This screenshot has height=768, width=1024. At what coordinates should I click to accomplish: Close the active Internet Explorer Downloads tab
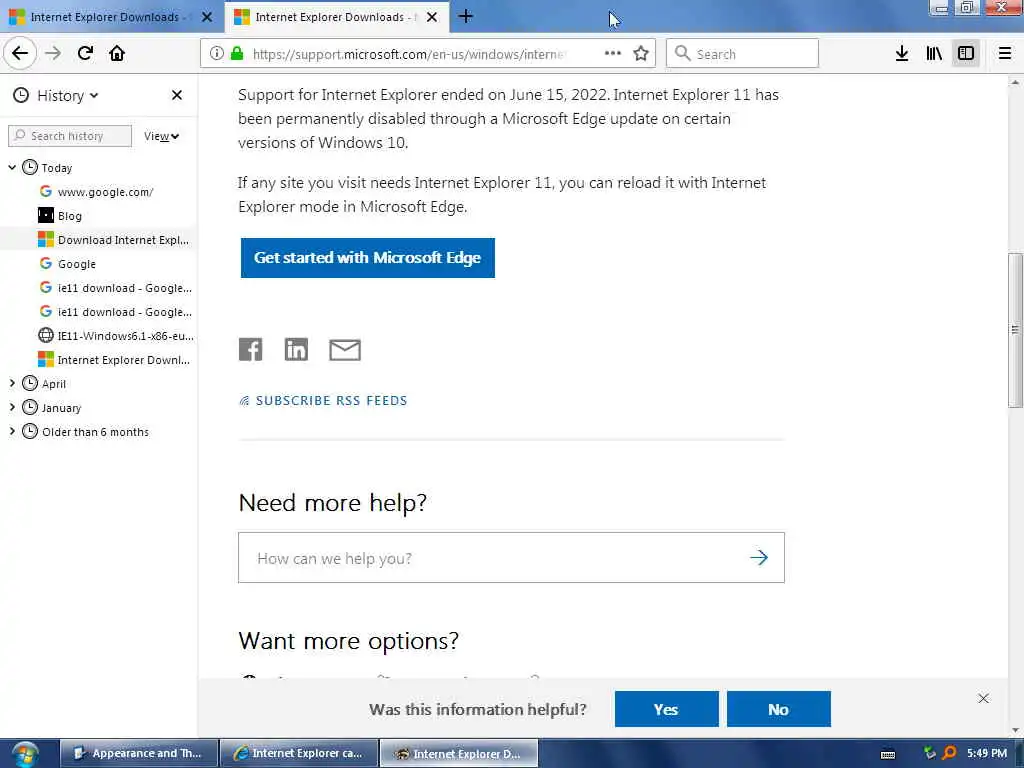(x=432, y=17)
